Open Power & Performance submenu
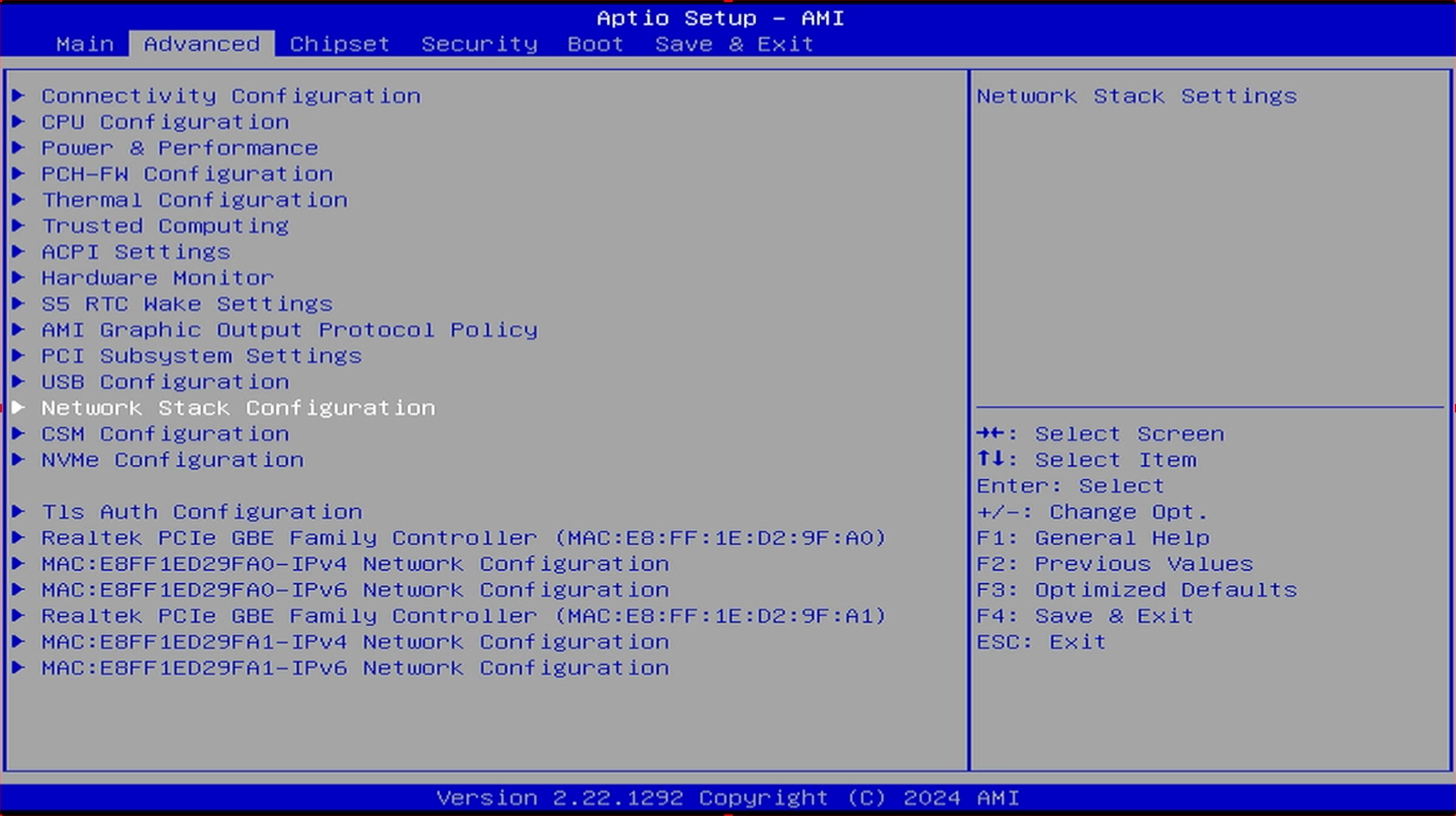 pyautogui.click(x=179, y=148)
